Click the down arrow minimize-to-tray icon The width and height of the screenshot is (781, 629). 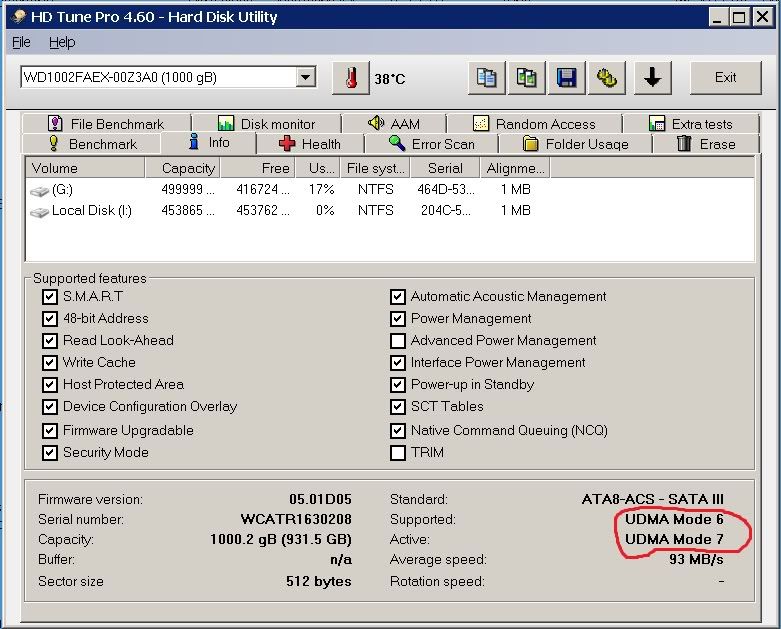point(652,78)
